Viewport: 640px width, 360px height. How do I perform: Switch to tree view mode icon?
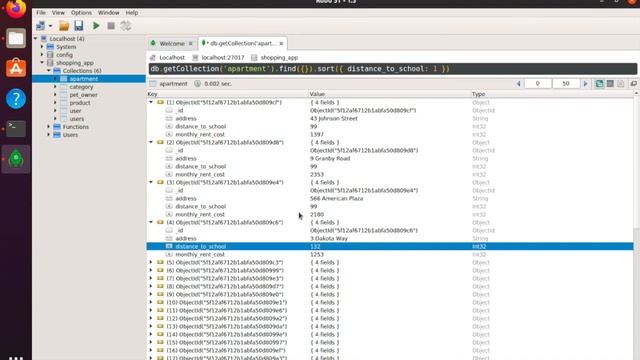pos(599,84)
